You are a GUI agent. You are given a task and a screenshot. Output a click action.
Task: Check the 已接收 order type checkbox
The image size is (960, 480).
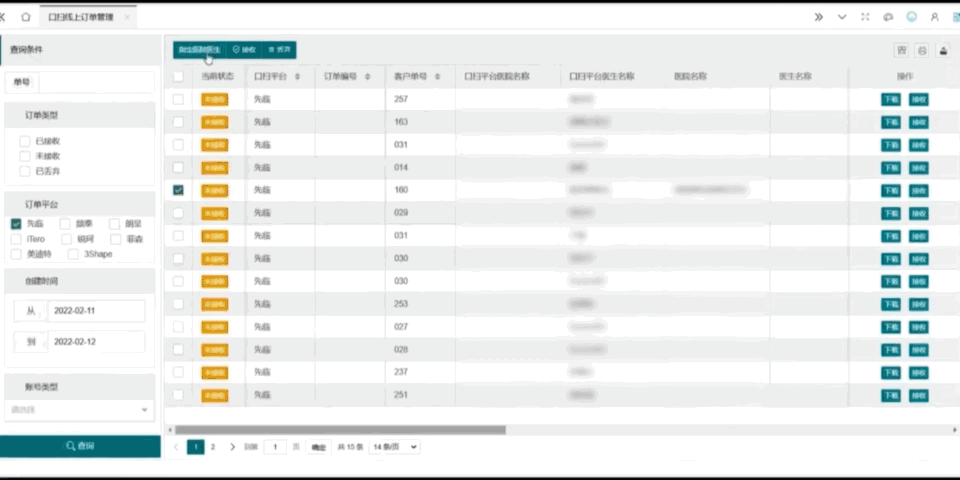click(x=25, y=141)
